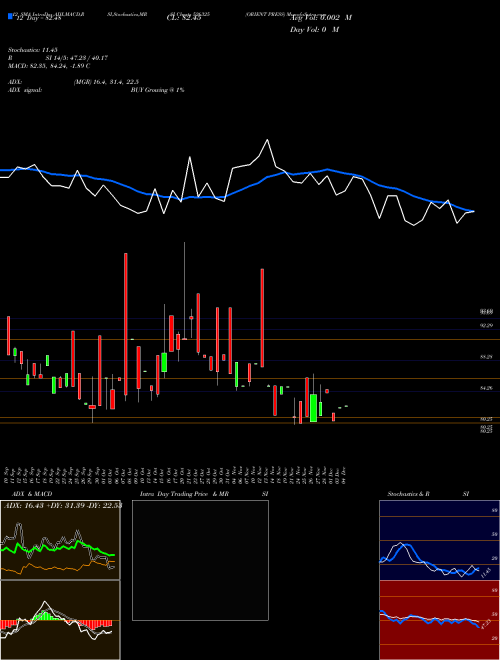This screenshot has height=660, width=500.
Task: Click the 'Day Vol: 0 M' value
Action: tap(314, 29)
